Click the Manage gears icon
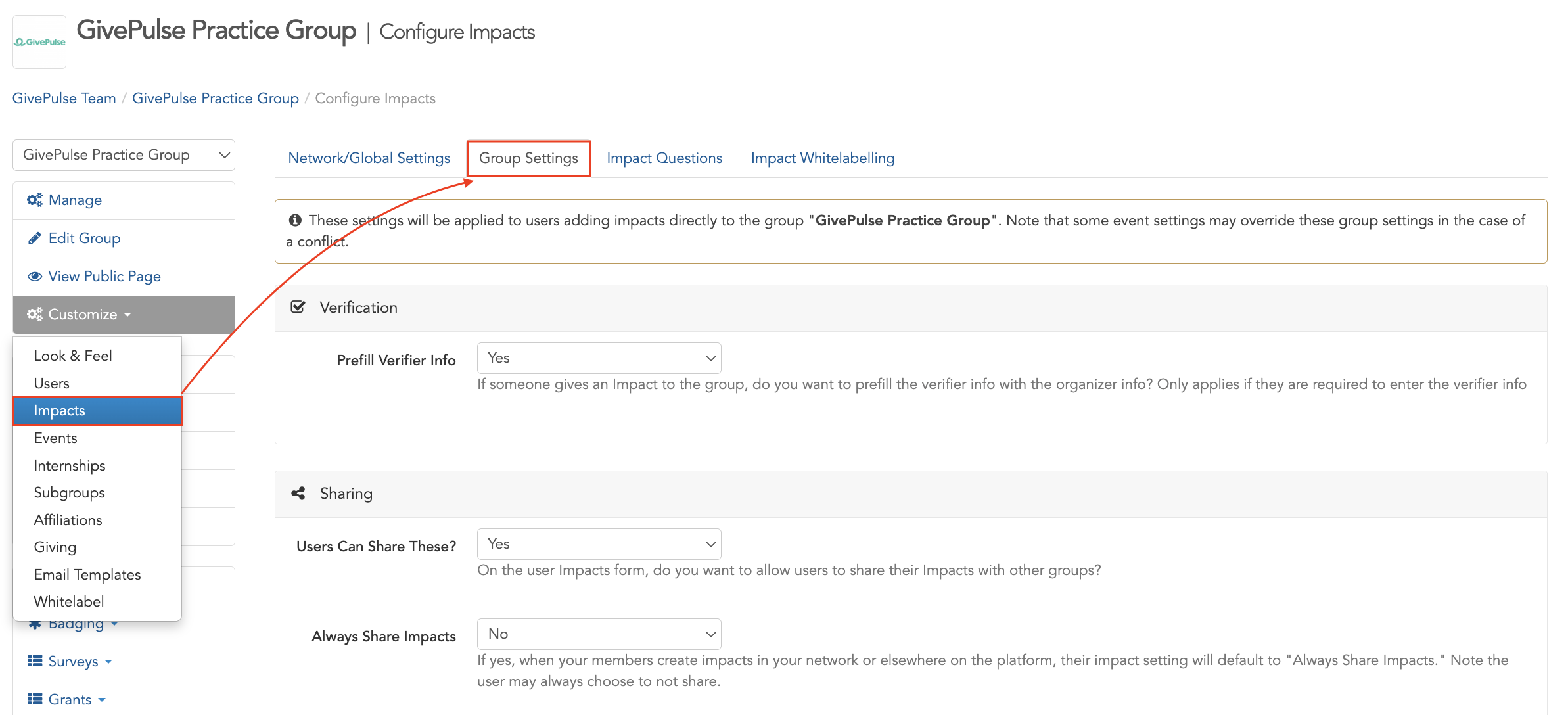The height and width of the screenshot is (715, 1568). click(34, 200)
